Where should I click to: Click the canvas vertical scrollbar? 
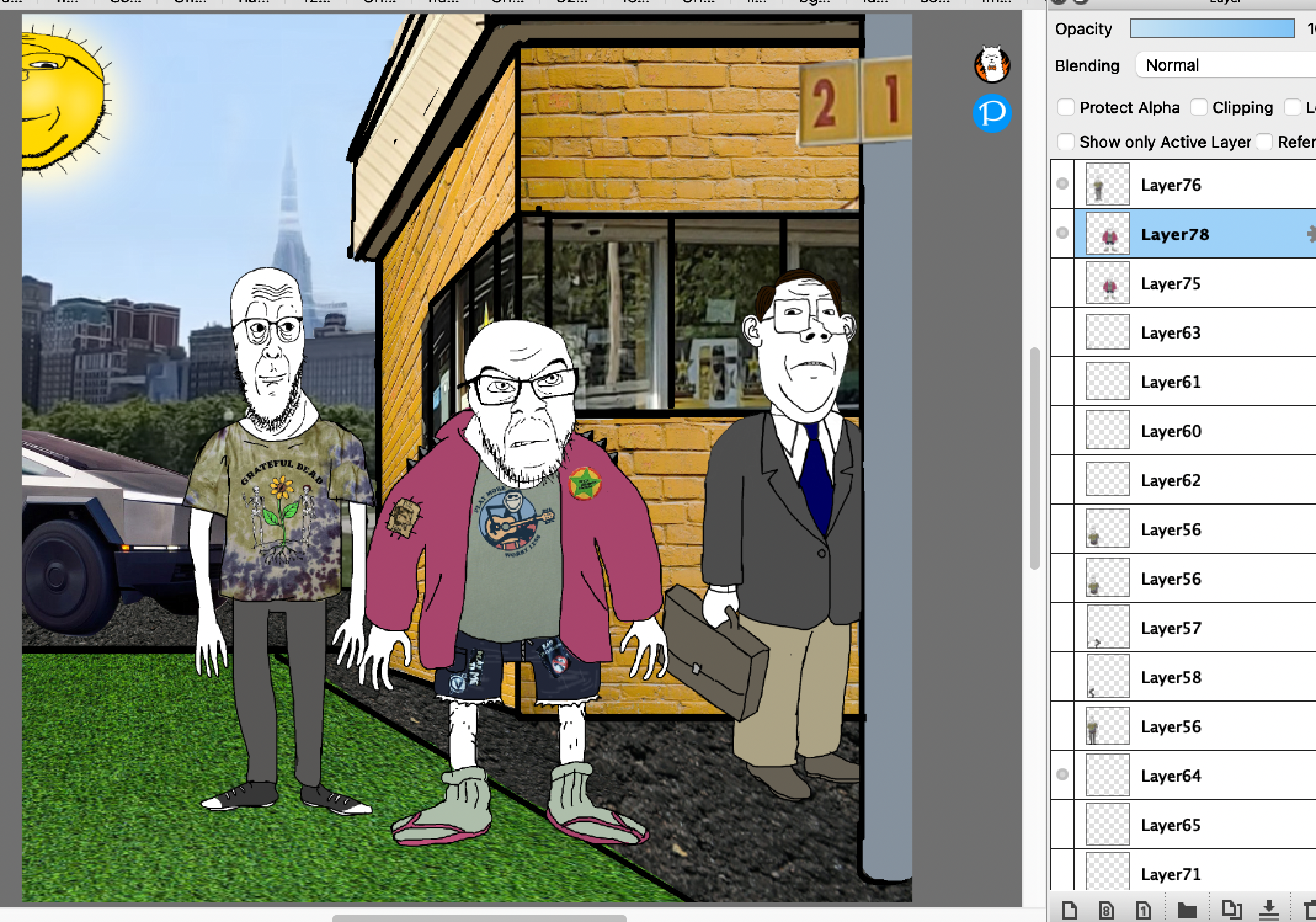tap(1034, 459)
